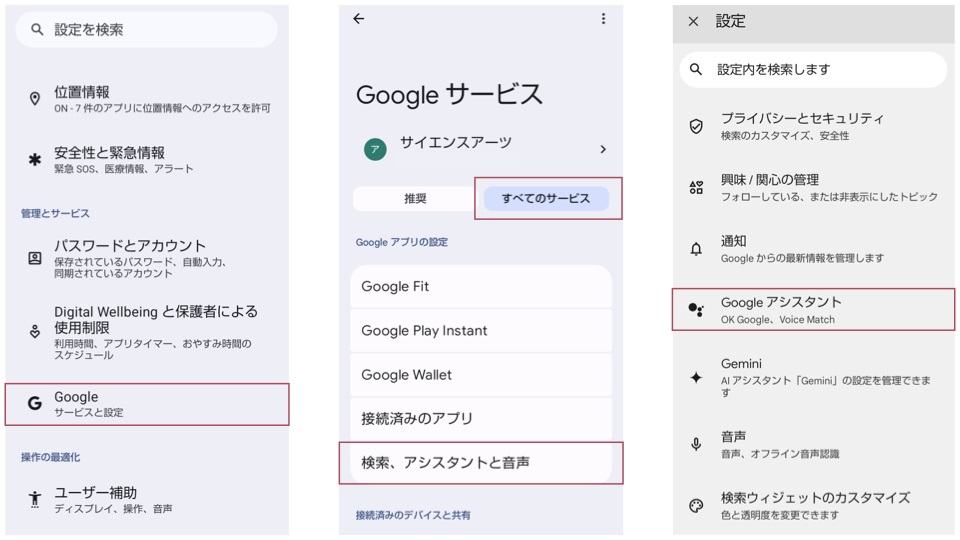The image size is (960, 540).
Task: Open Google サービスと設定 entry
Action: pyautogui.click(x=147, y=404)
